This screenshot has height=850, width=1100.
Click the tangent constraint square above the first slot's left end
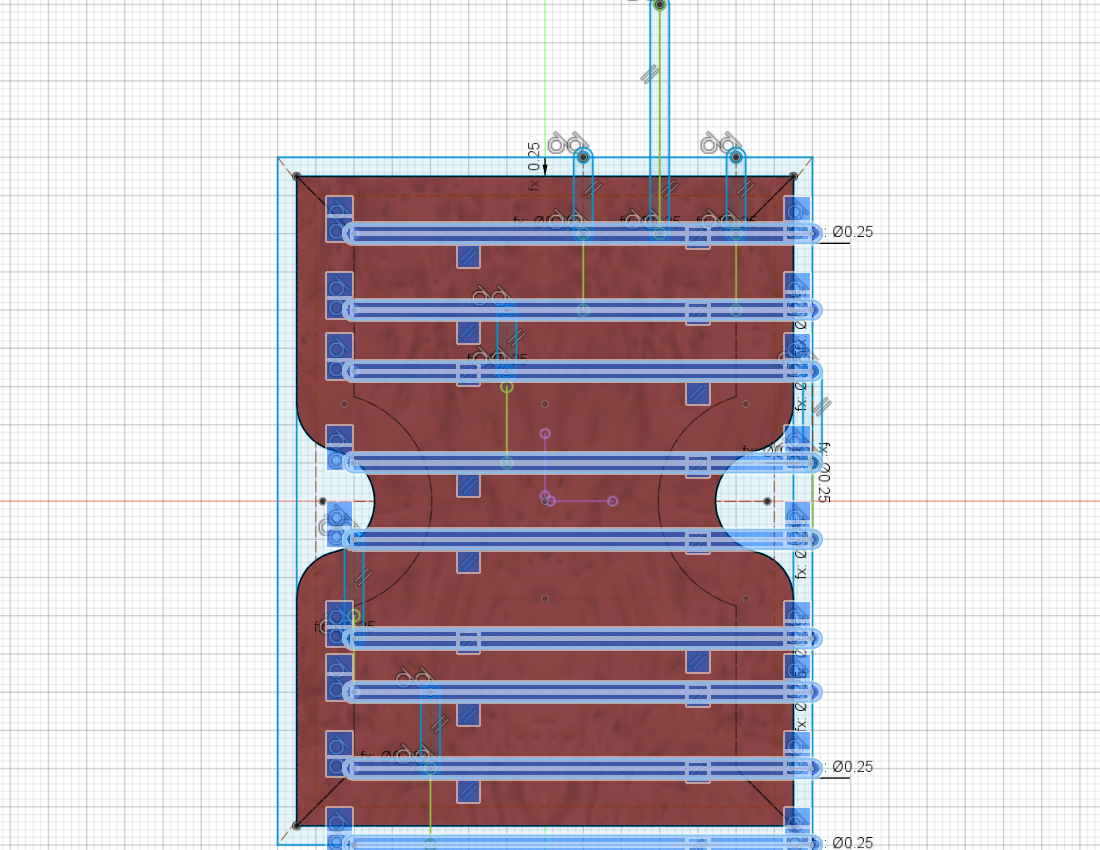340,208
